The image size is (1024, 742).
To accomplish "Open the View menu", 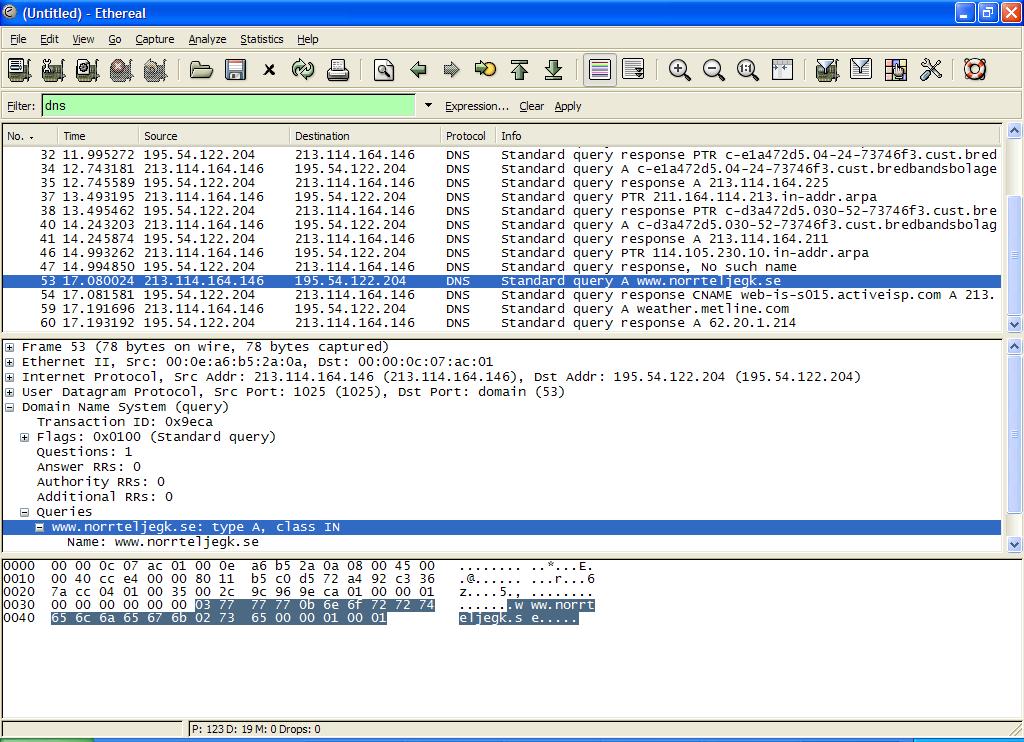I will [x=83, y=39].
